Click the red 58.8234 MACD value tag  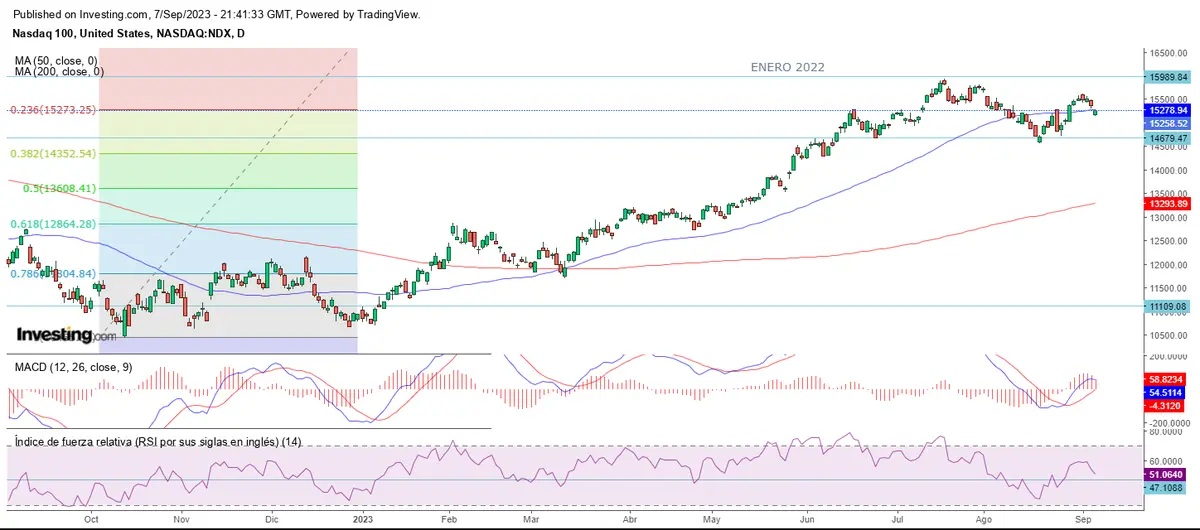click(1167, 381)
